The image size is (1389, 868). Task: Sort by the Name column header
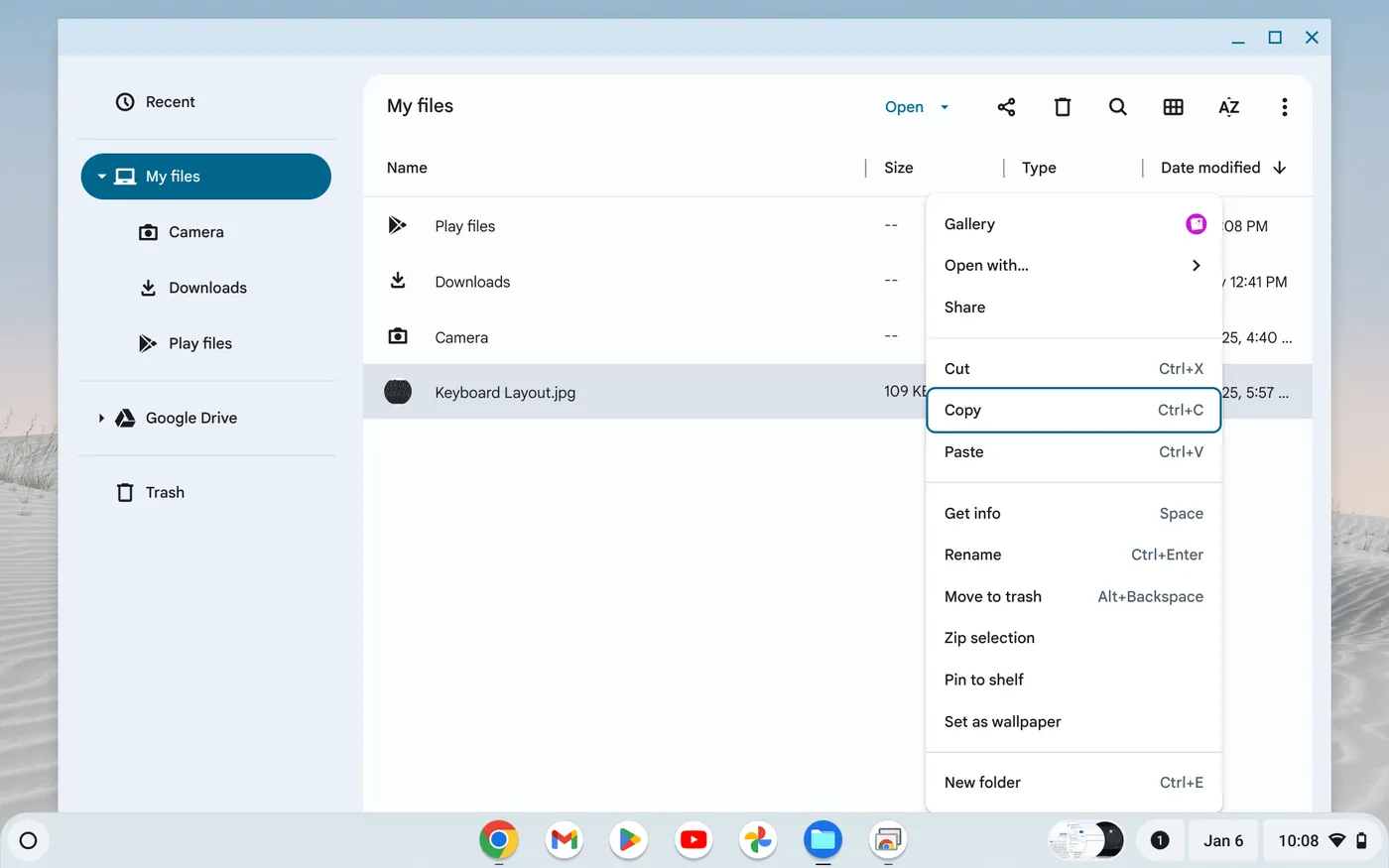coord(407,168)
